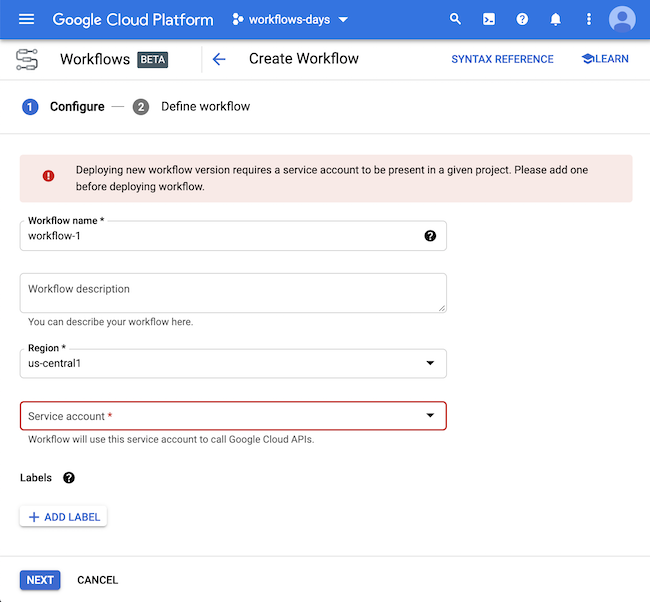Screen dimensions: 650x602
Task: Activate Cloud Shell terminal icon
Action: 489,19
